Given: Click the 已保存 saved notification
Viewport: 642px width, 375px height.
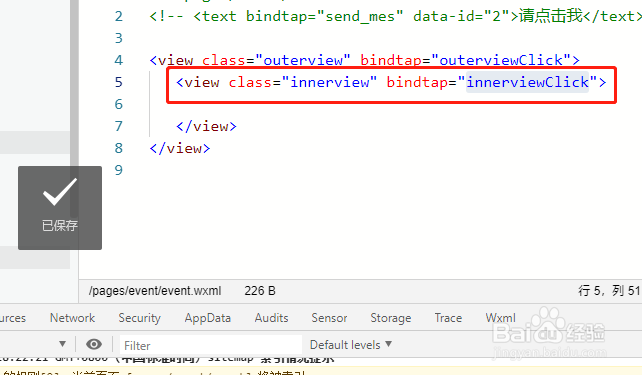Looking at the screenshot, I should coord(60,208).
